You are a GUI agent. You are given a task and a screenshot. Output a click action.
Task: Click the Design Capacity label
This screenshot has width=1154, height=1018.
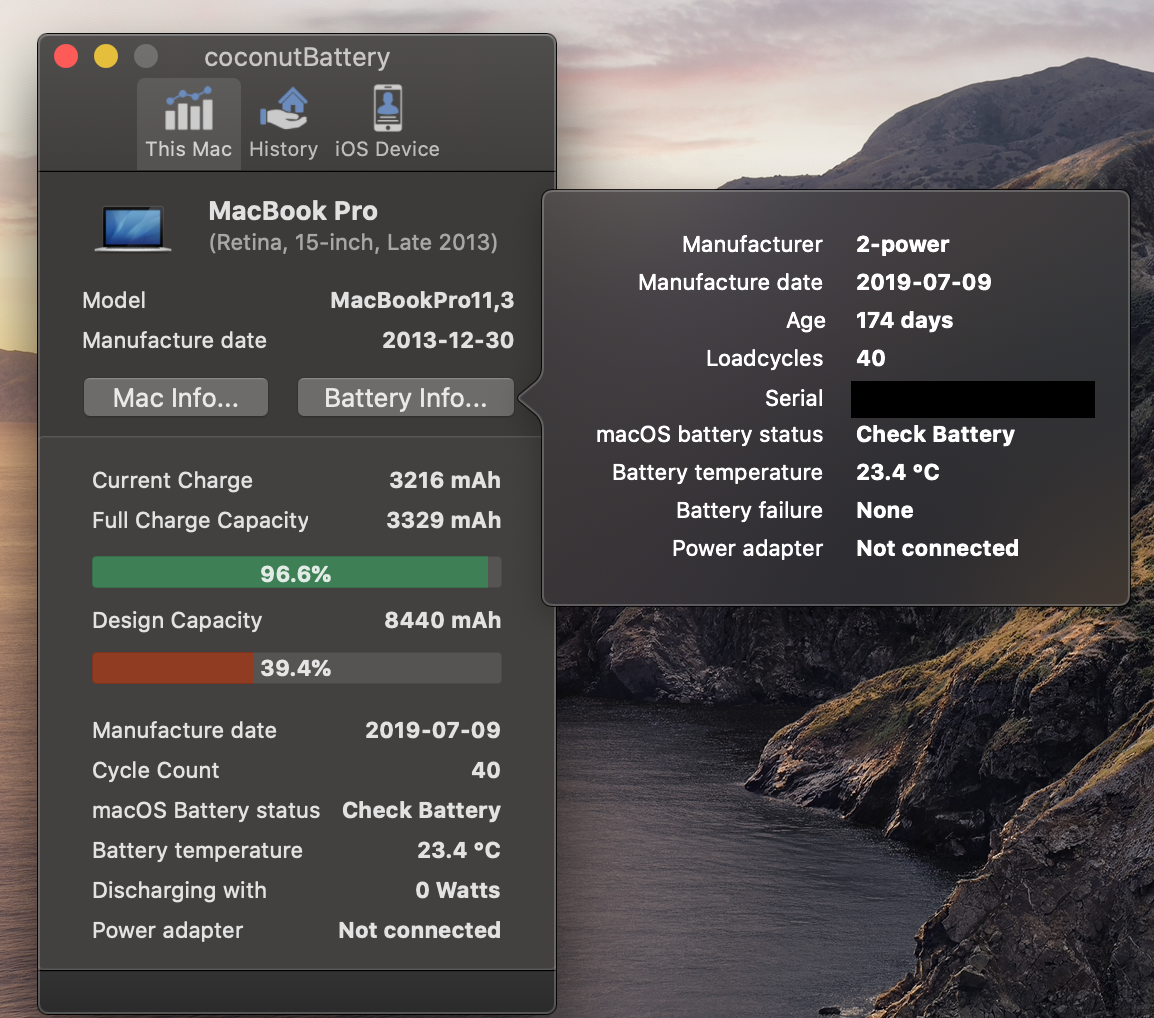[177, 621]
